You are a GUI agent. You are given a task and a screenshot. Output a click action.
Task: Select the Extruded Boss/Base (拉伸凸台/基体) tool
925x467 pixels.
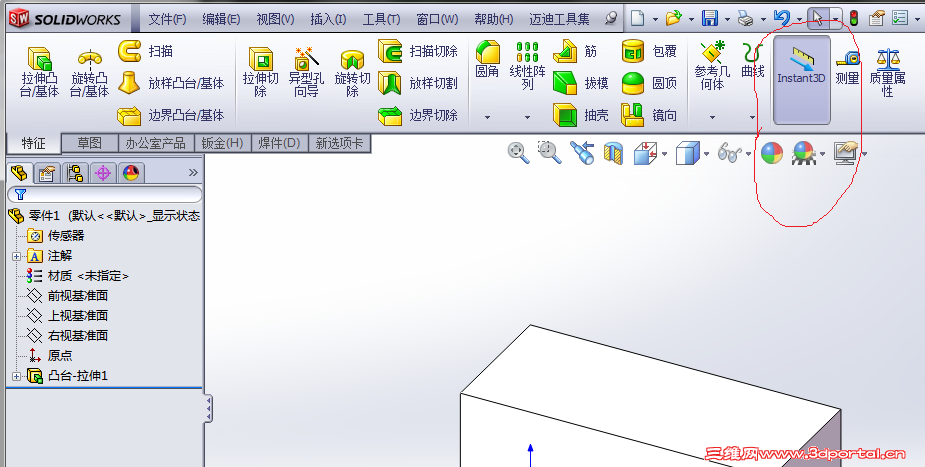(40, 72)
